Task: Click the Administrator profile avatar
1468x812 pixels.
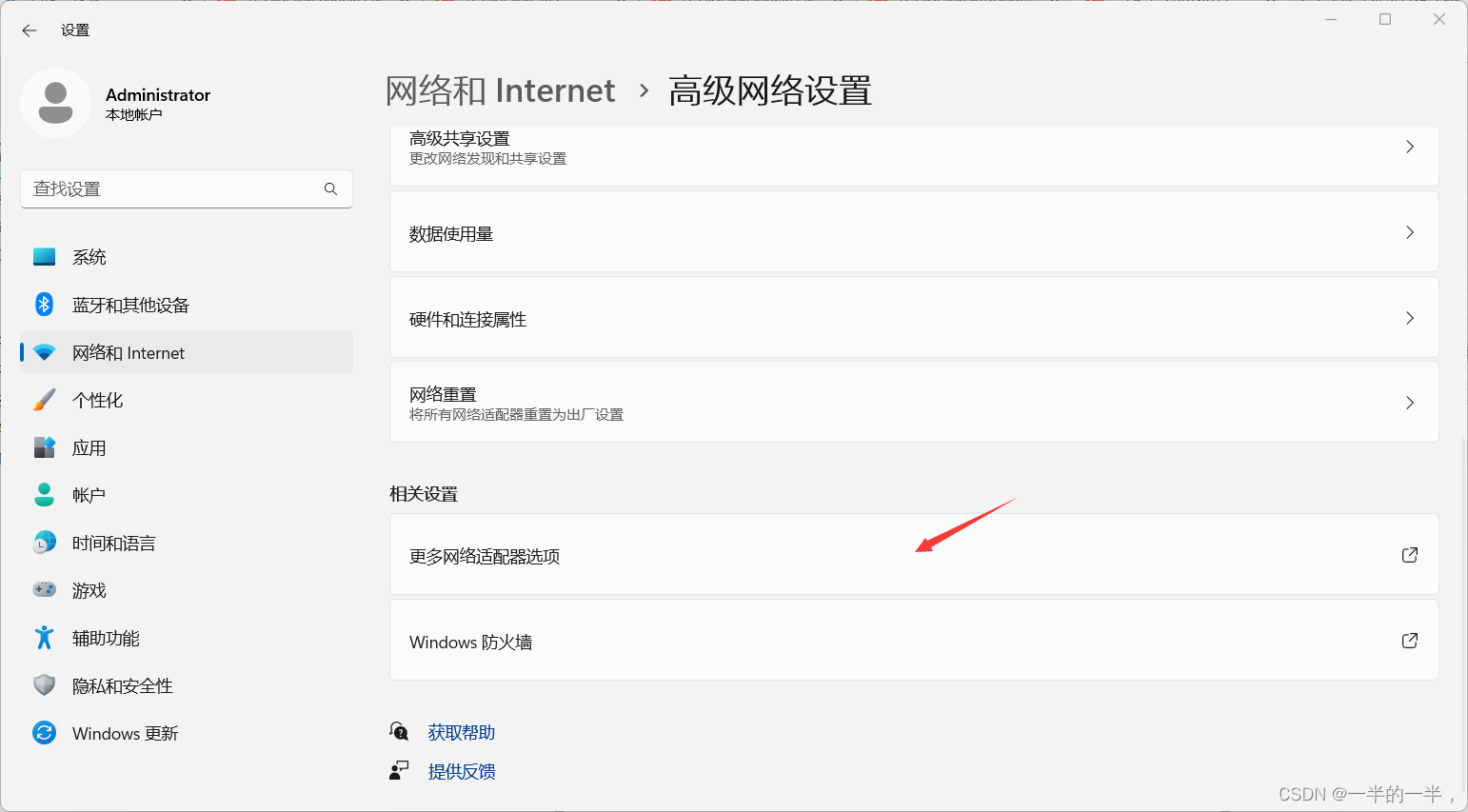Action: pos(55,103)
